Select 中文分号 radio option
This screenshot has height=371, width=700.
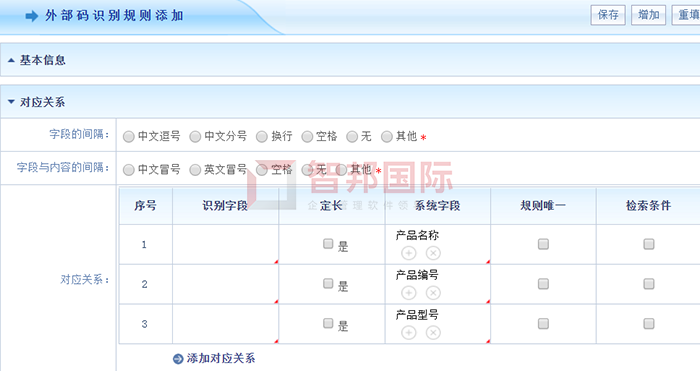point(195,137)
